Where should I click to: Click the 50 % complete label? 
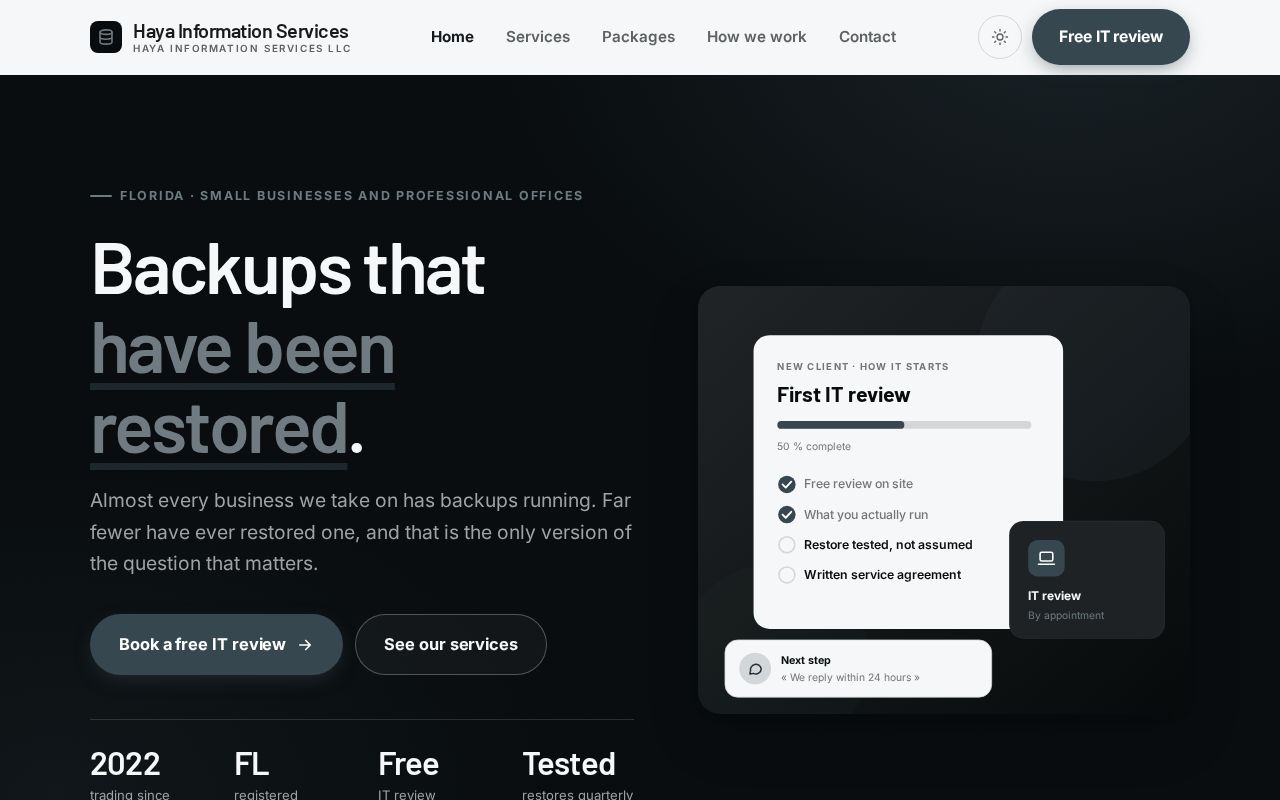pyautogui.click(x=814, y=447)
